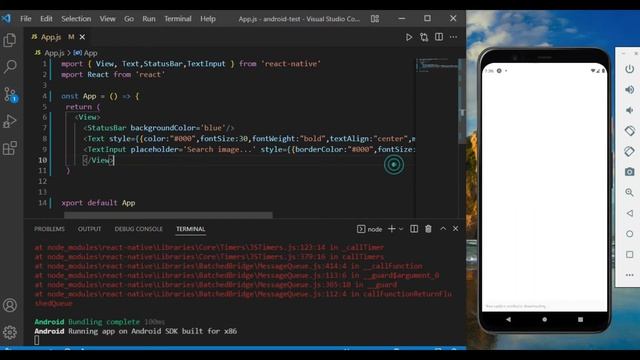
Task: Split the editor to the right
Action: click(439, 37)
